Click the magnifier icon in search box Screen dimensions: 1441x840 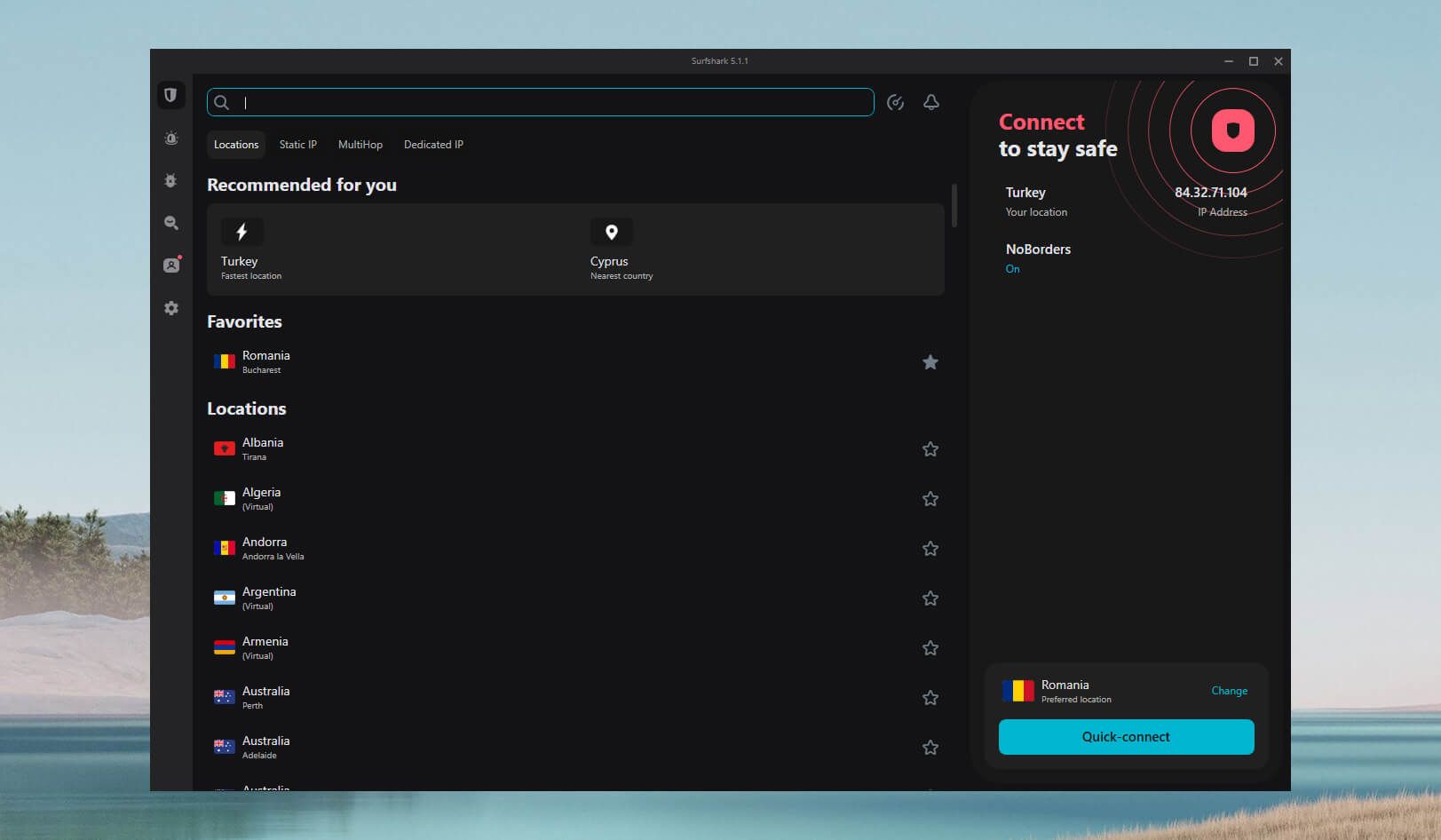[x=222, y=102]
